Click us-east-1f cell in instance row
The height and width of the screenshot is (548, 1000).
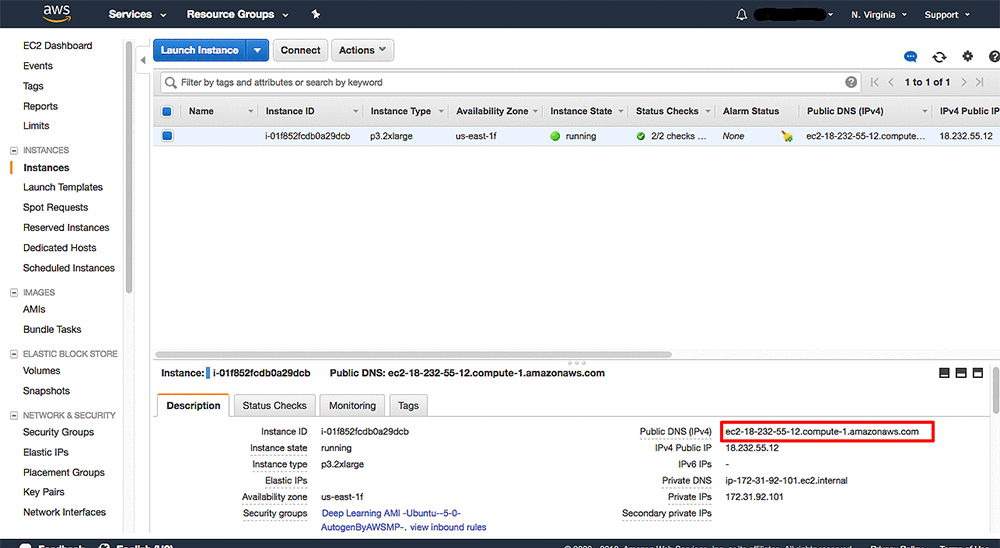pos(476,136)
